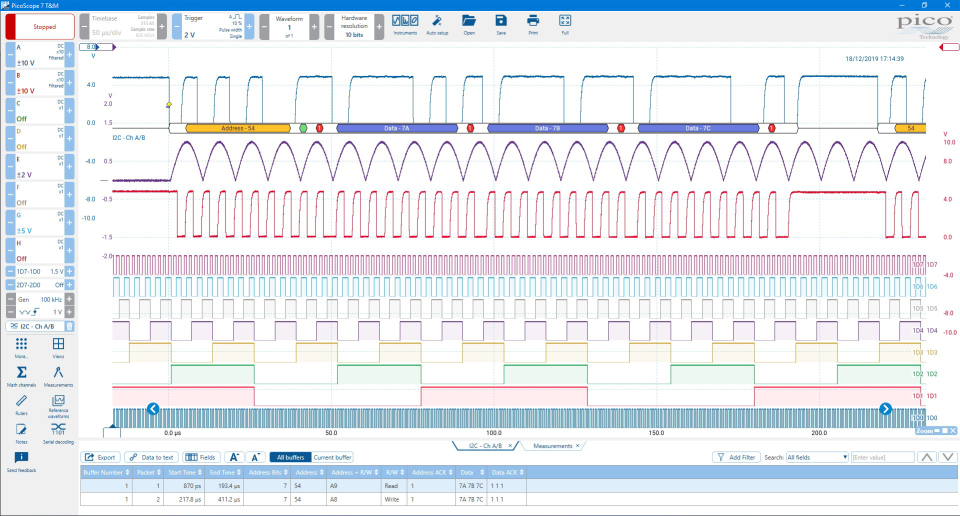The image size is (960, 516).
Task: Select the All buffers toggle
Action: click(289, 457)
